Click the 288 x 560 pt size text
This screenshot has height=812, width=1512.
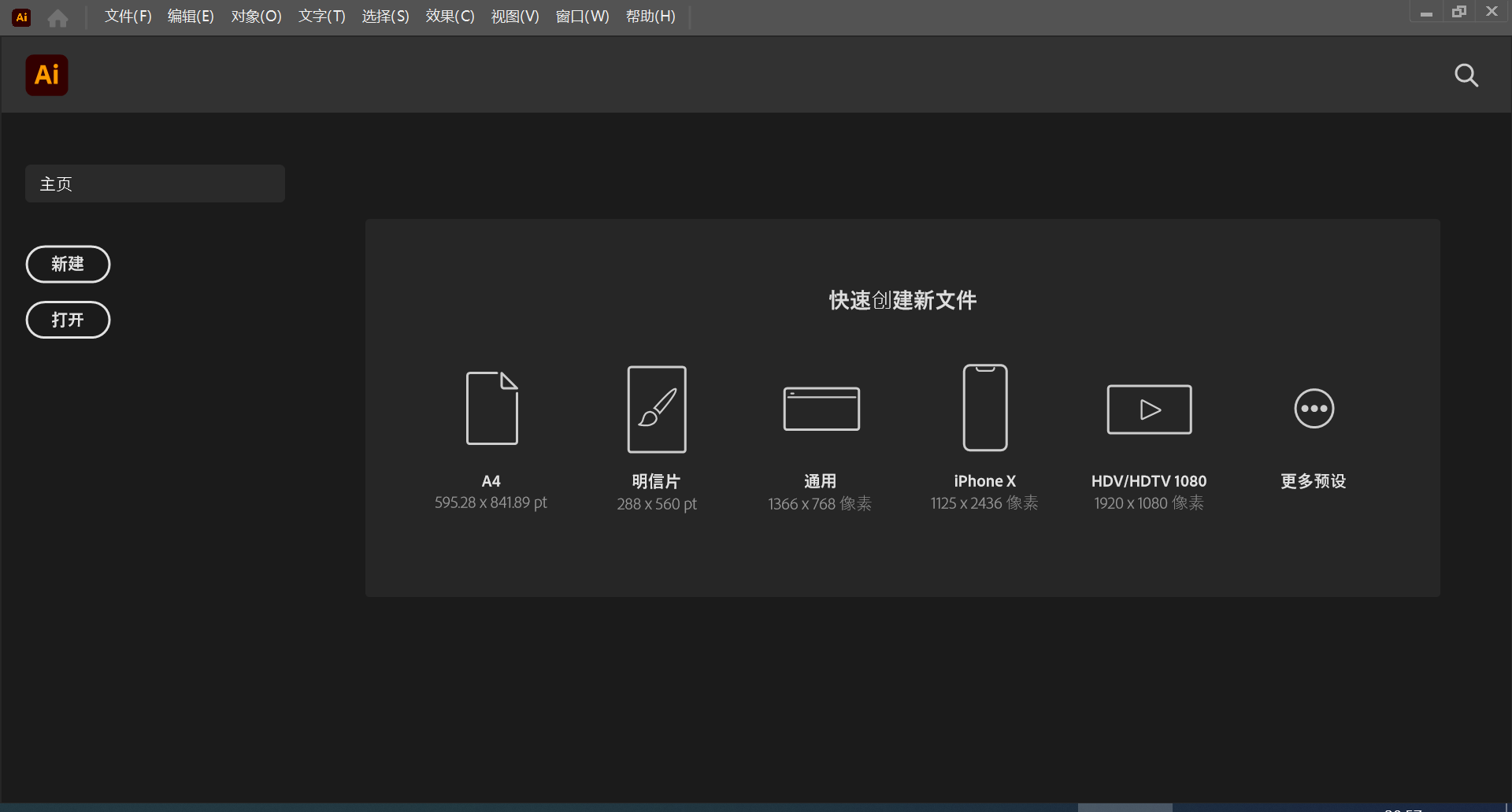point(657,504)
